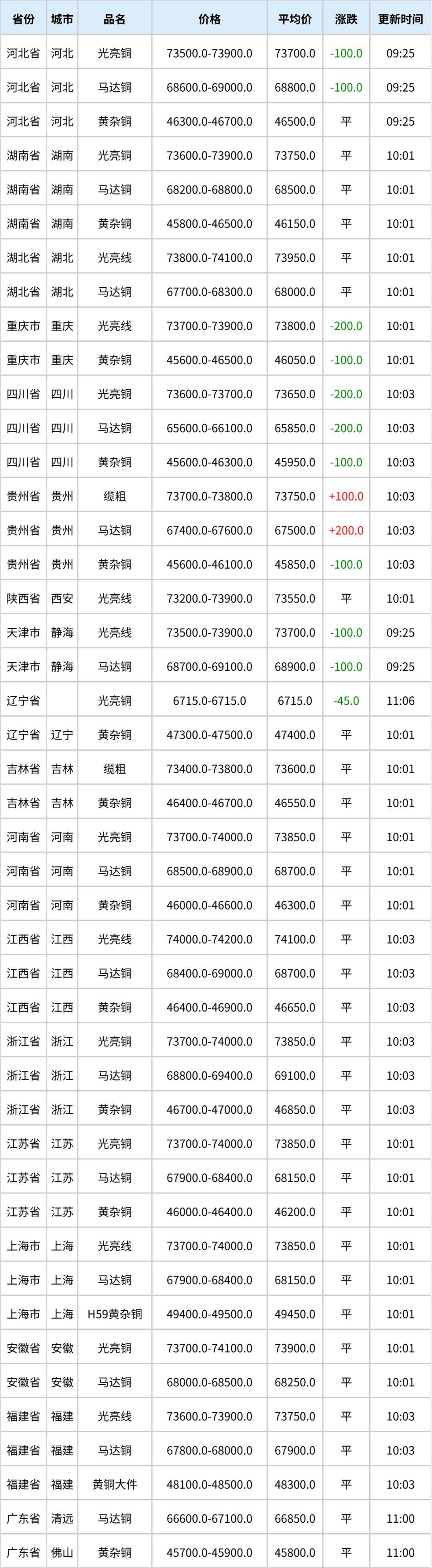Click price cell 6715.0-6715.0
The image size is (432, 1568).
click(209, 701)
